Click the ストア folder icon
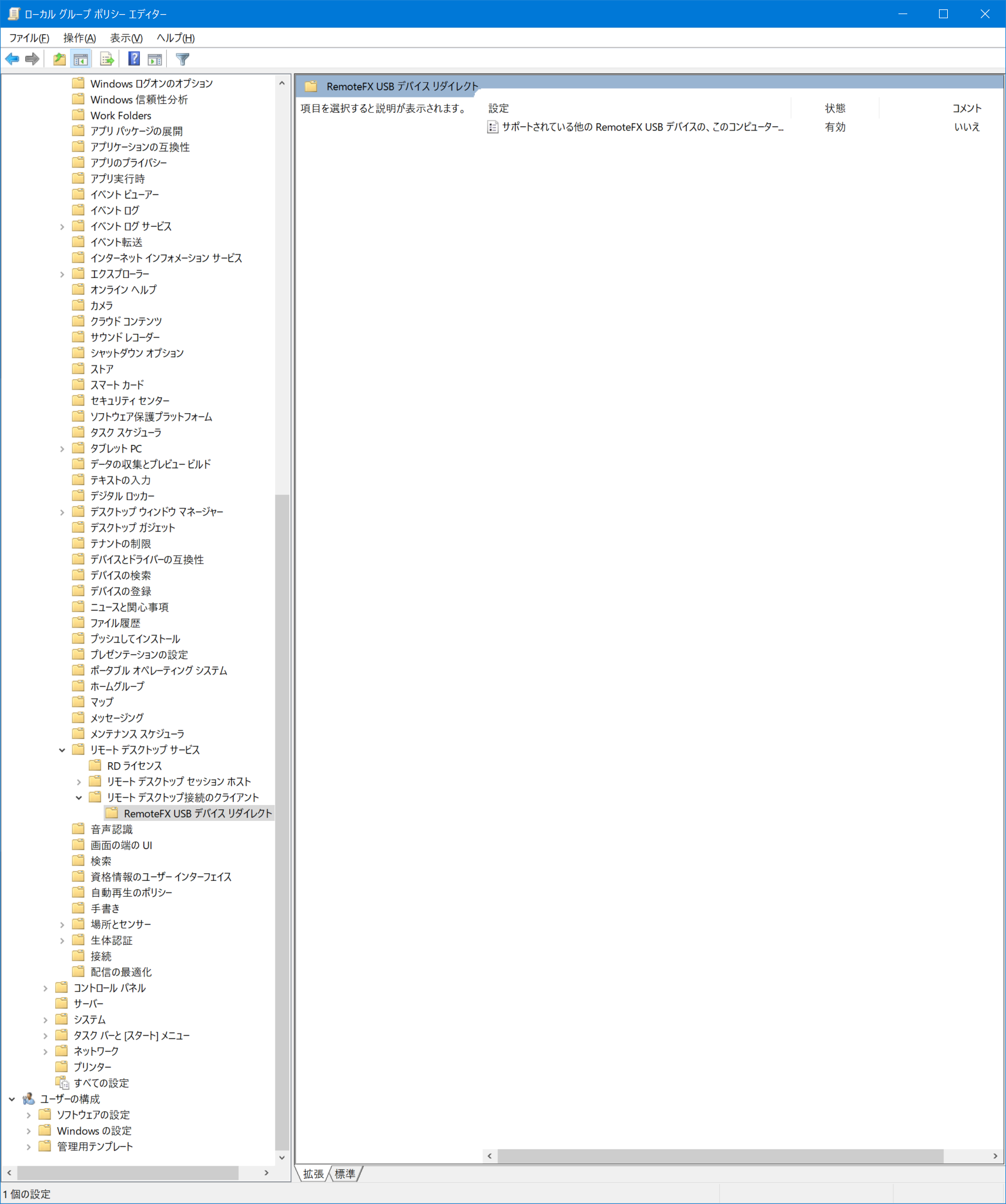Image resolution: width=1006 pixels, height=1204 pixels. click(78, 368)
